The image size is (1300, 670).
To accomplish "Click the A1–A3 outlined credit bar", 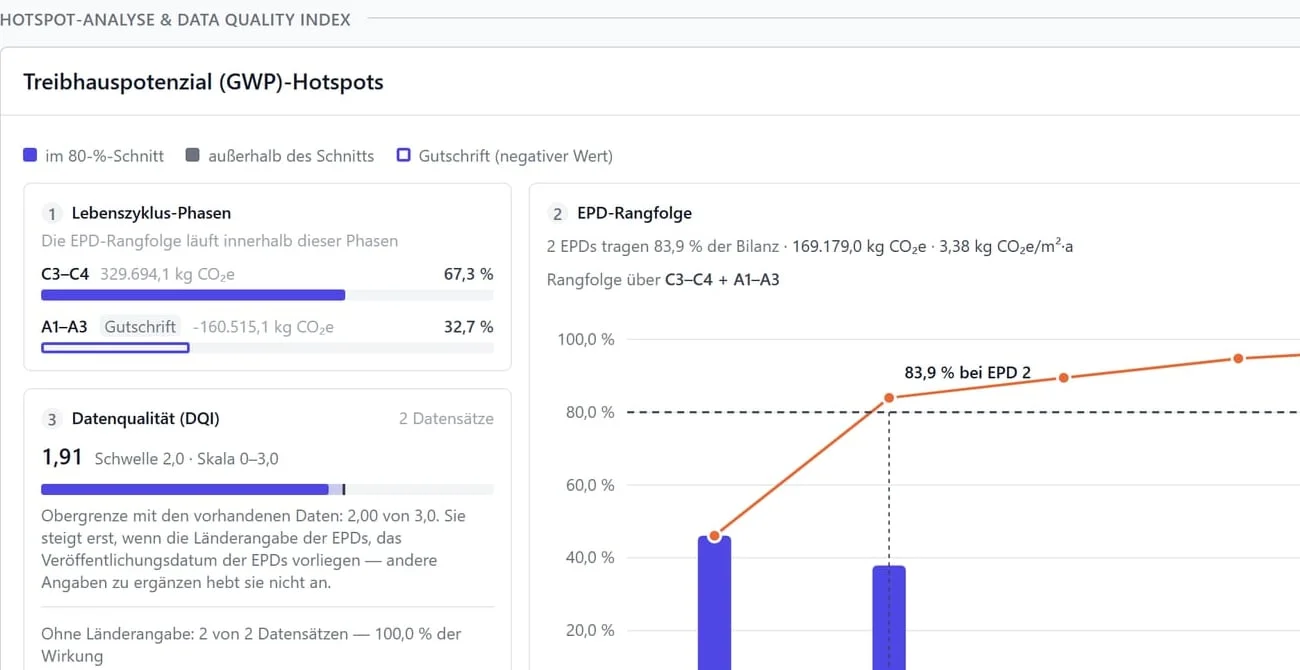I will (115, 348).
